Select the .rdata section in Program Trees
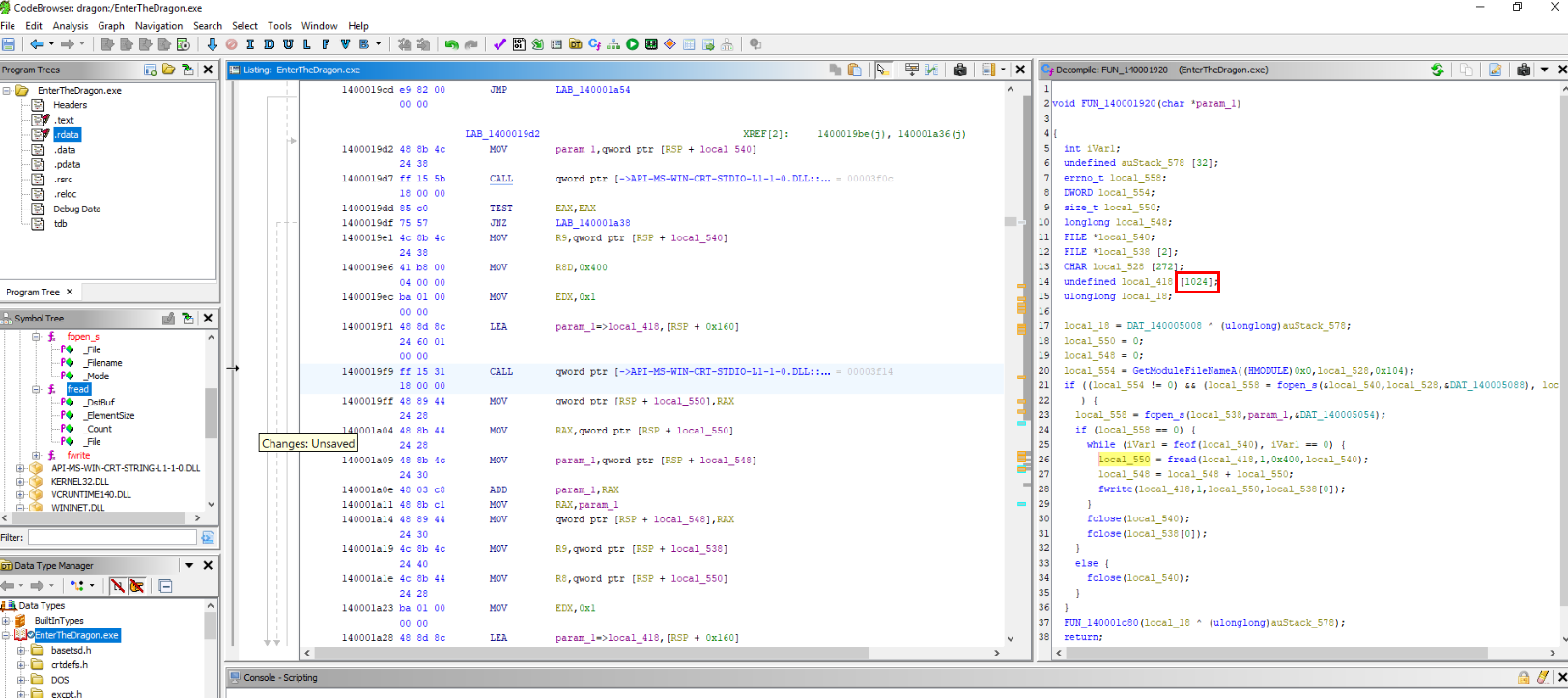1568x698 pixels. 67,135
